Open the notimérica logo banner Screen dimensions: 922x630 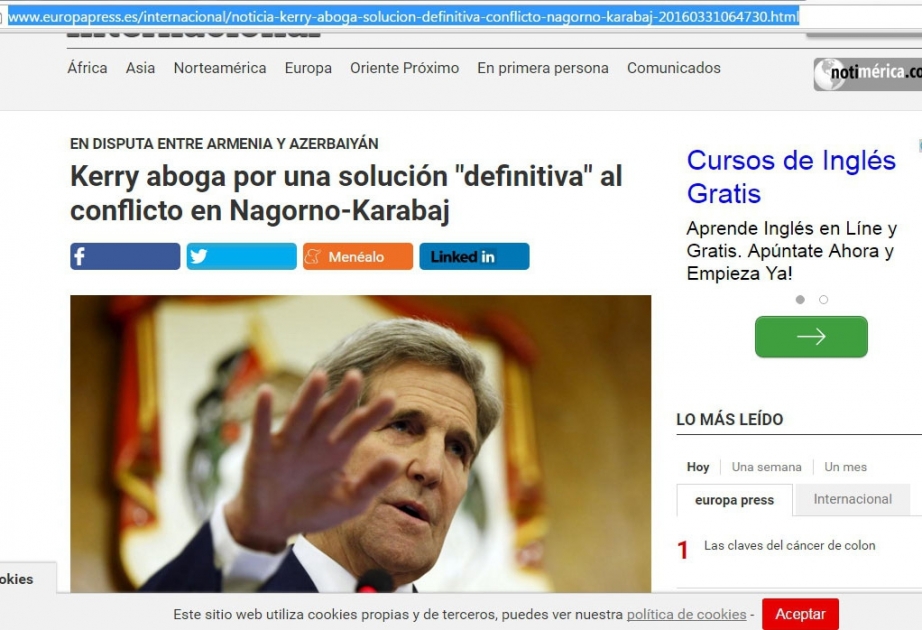(868, 74)
